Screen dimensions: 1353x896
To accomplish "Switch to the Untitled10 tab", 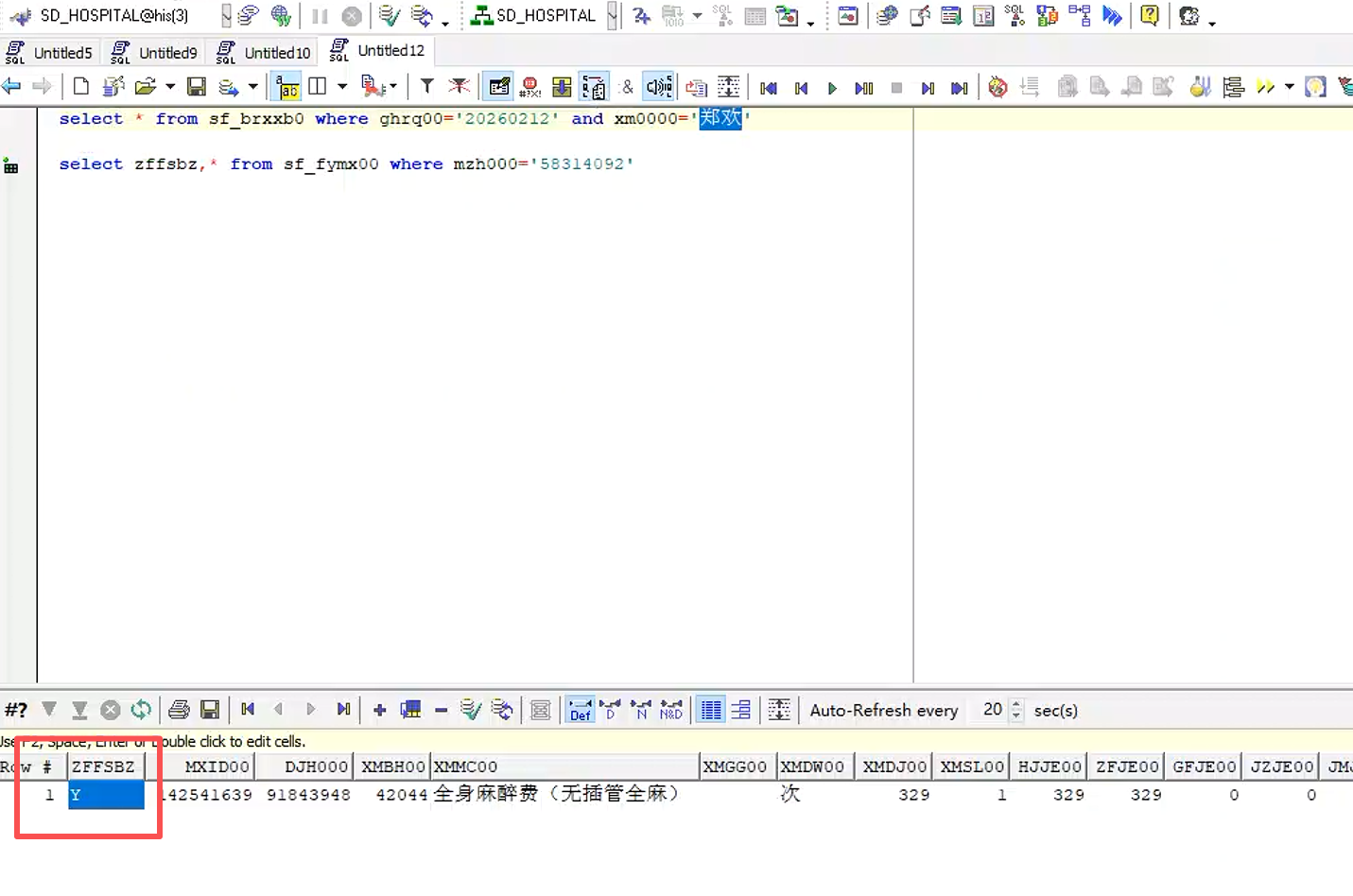I will click(x=265, y=53).
